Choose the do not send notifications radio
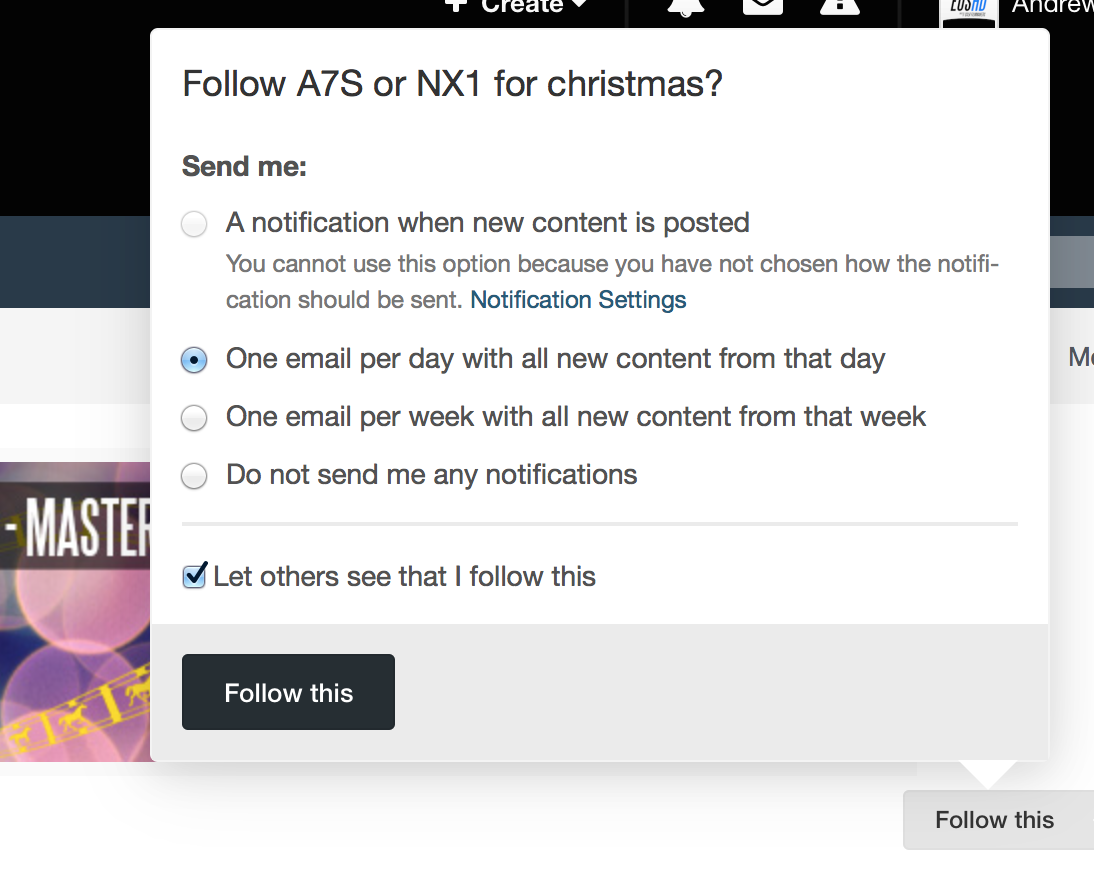This screenshot has height=874, width=1094. [x=194, y=476]
